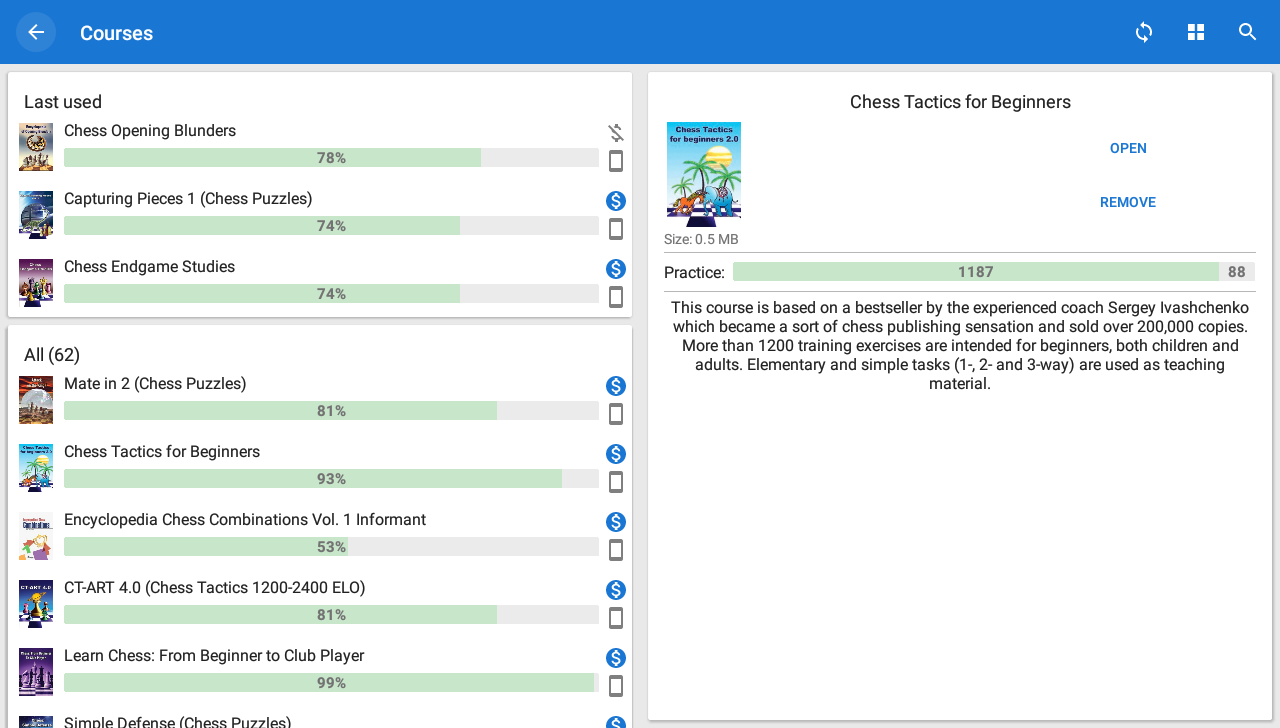
Task: Tap the free-course icon on Chess Opening Blunders
Action: tap(616, 133)
